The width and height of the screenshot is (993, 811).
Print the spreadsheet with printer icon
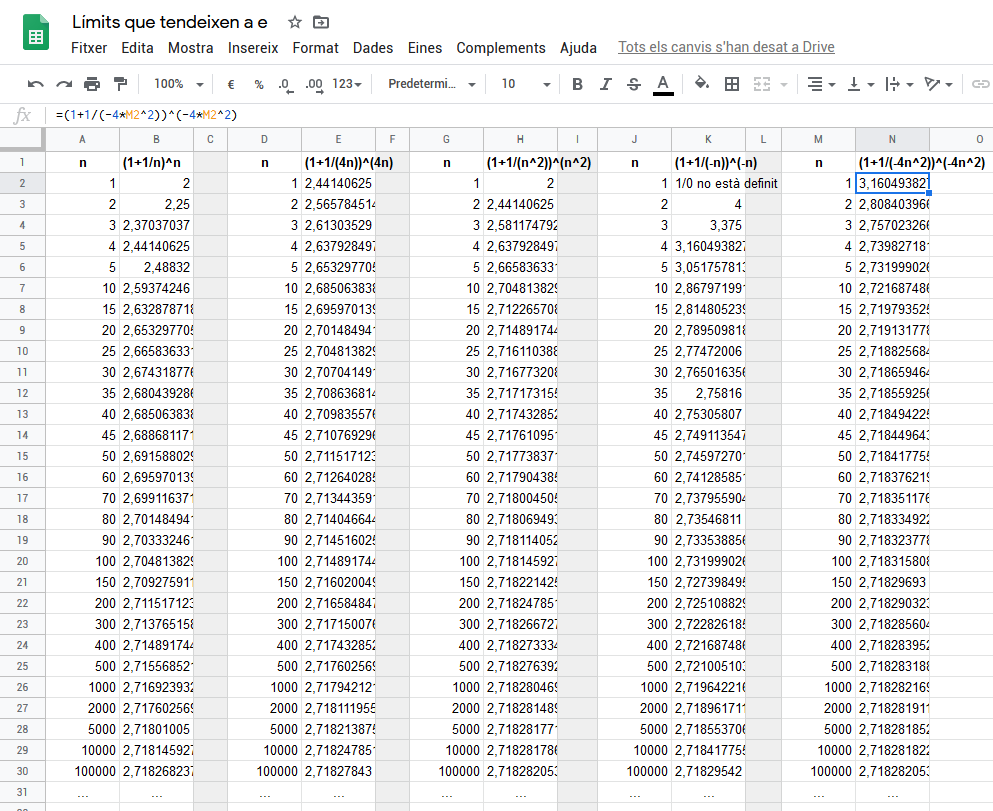pyautogui.click(x=92, y=84)
